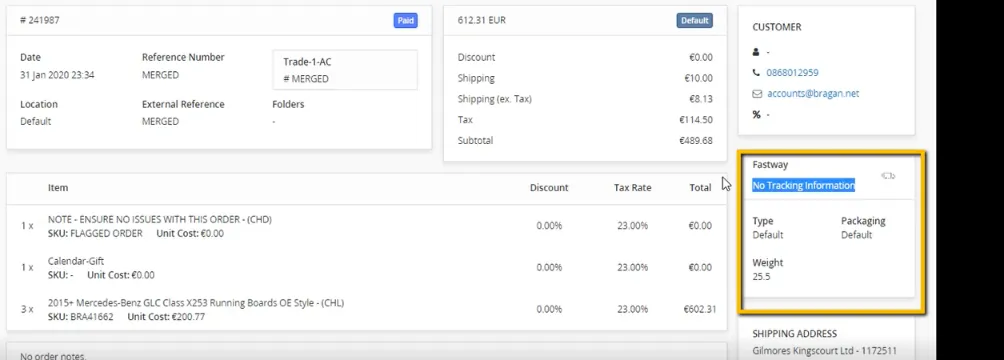Viewport: 1004px width, 360px height.
Task: Click Unit Cost: €200.77 text
Action: (166, 316)
